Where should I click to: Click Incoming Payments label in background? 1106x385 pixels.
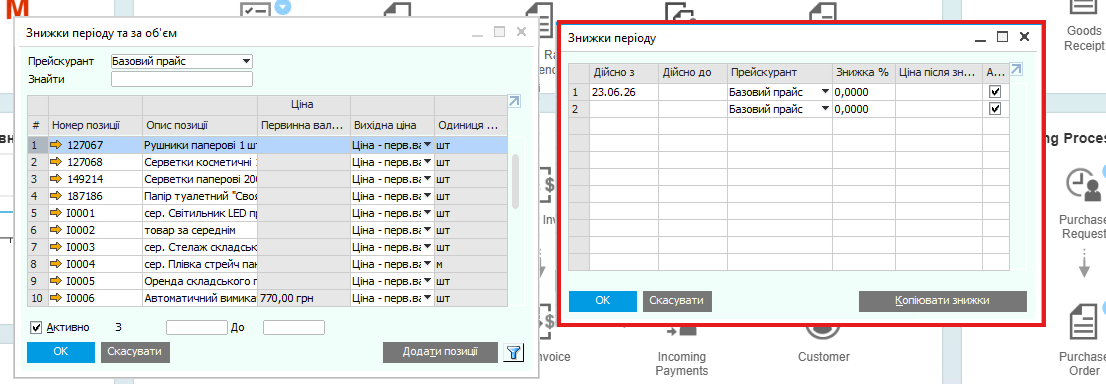point(681,363)
